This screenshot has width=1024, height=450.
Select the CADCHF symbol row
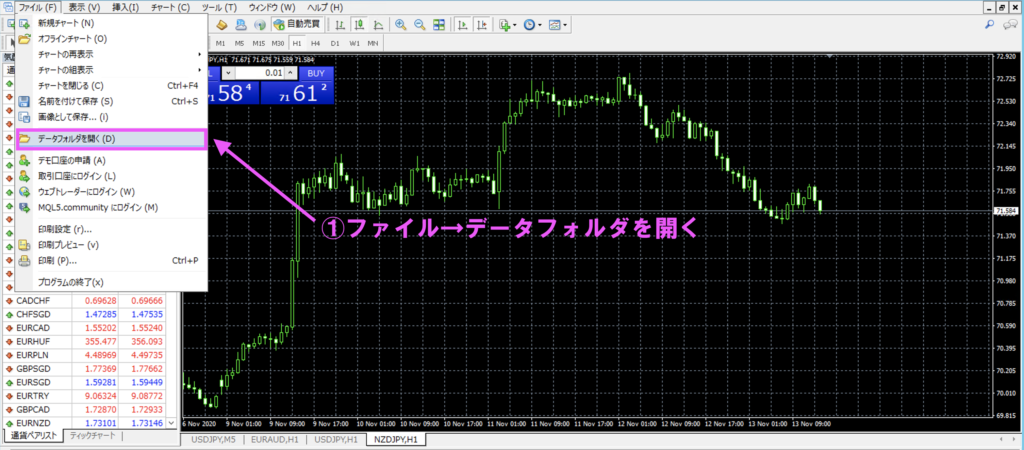pos(84,300)
